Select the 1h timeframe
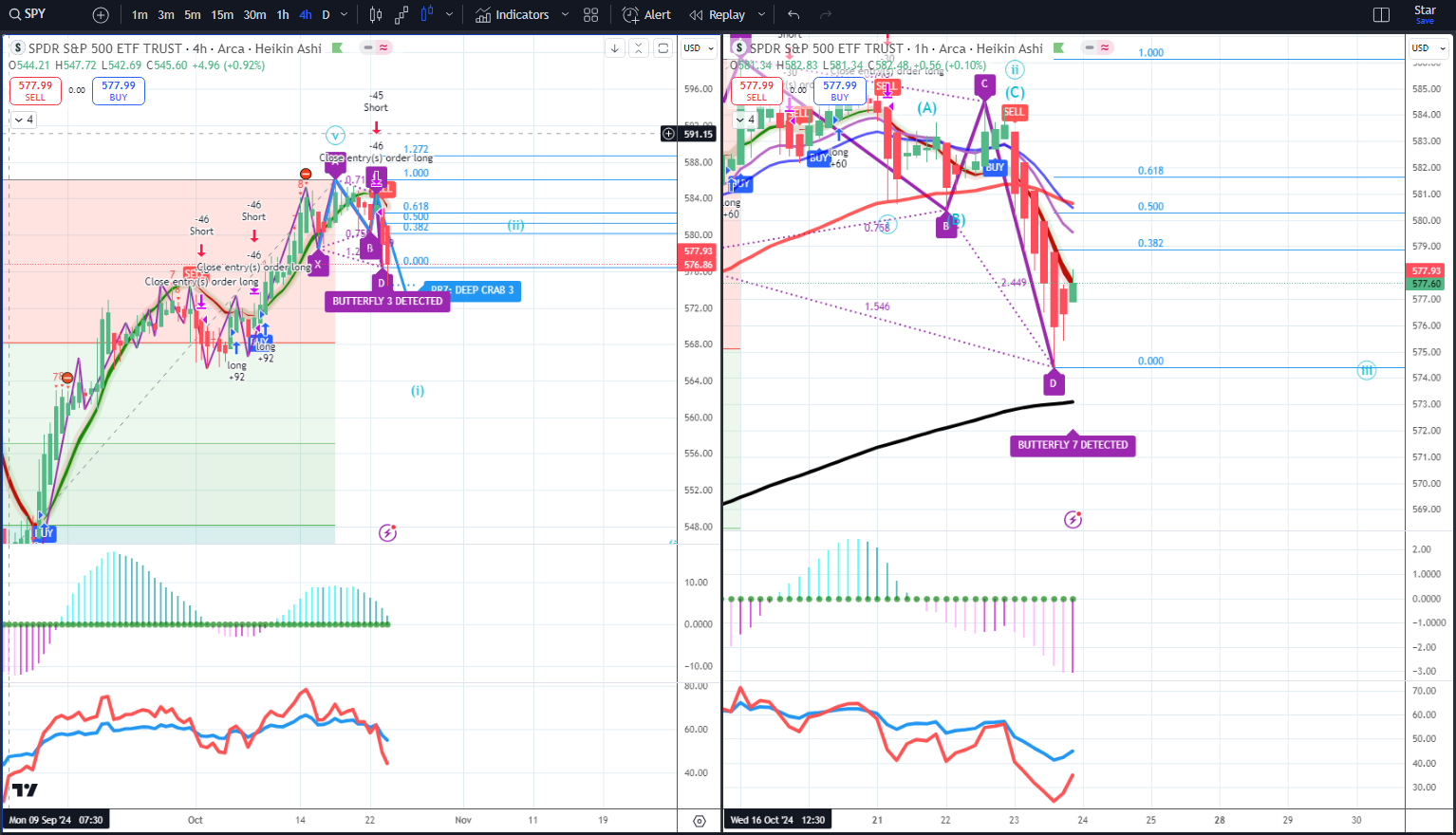Image resolution: width=1456 pixels, height=835 pixels. click(x=283, y=15)
